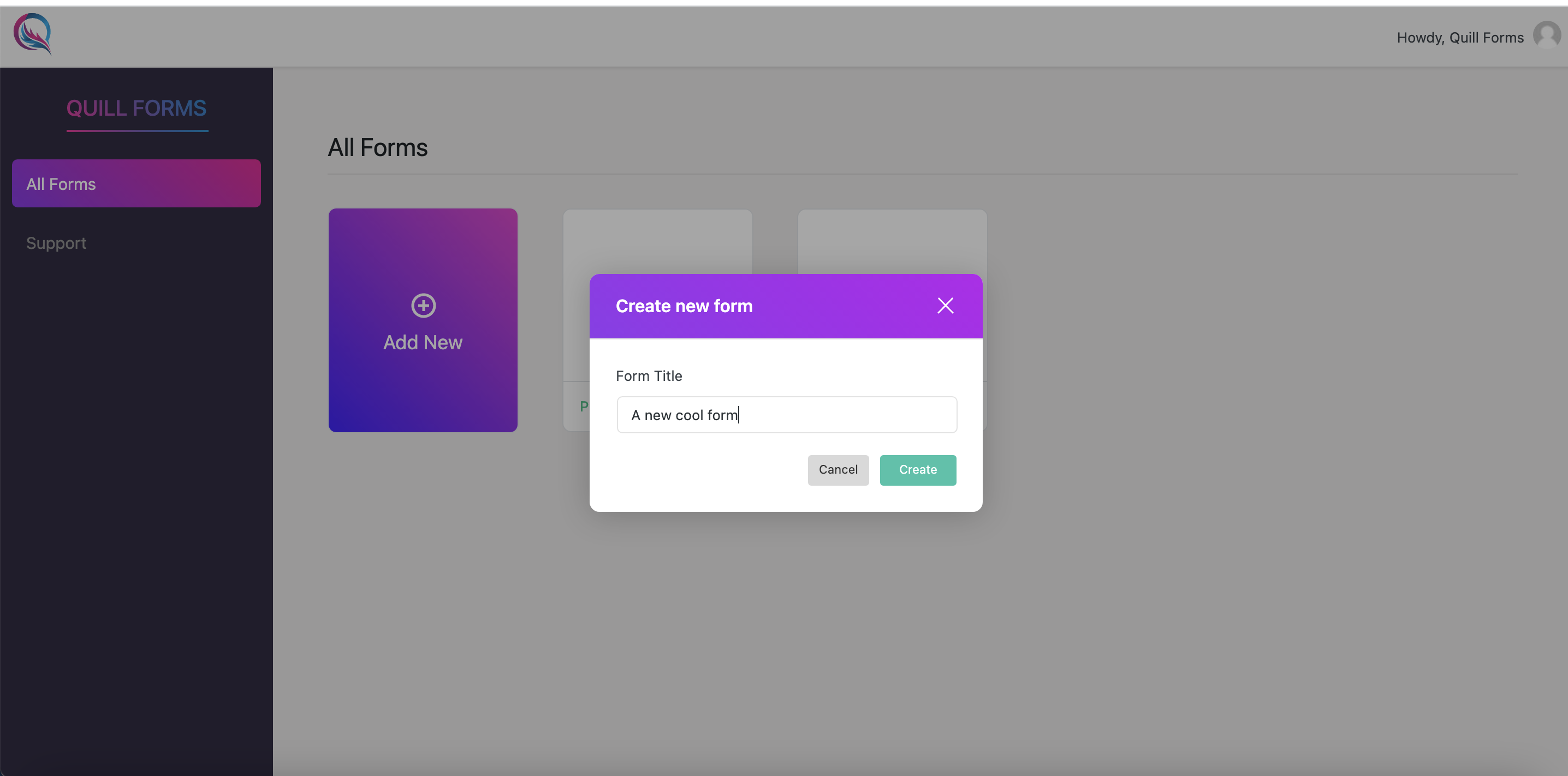Open Support from the sidebar
This screenshot has width=1568, height=776.
56,243
